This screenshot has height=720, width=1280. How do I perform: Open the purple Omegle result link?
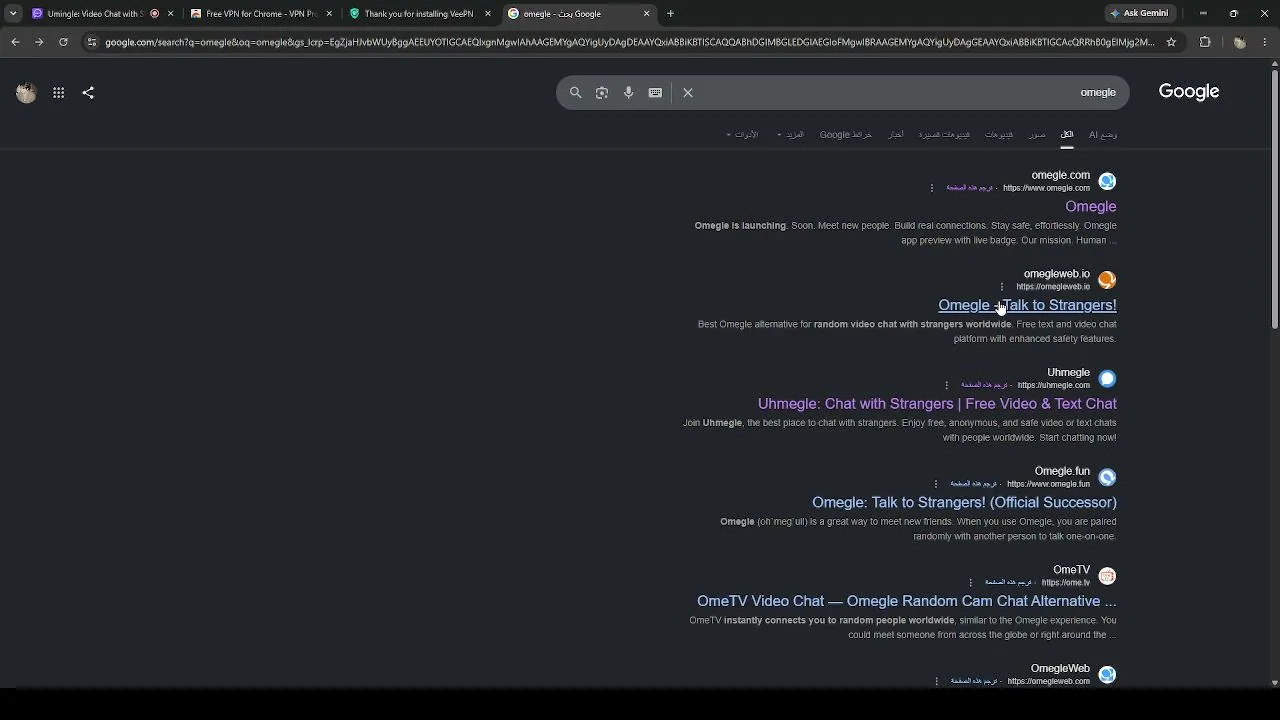(x=1091, y=207)
